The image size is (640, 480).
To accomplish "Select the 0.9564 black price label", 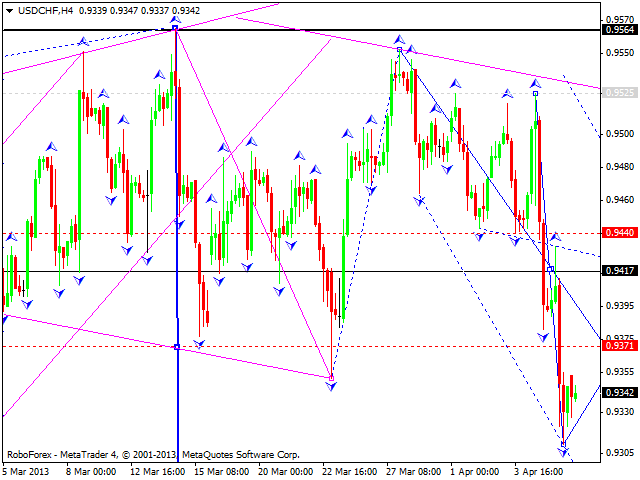I will [617, 30].
